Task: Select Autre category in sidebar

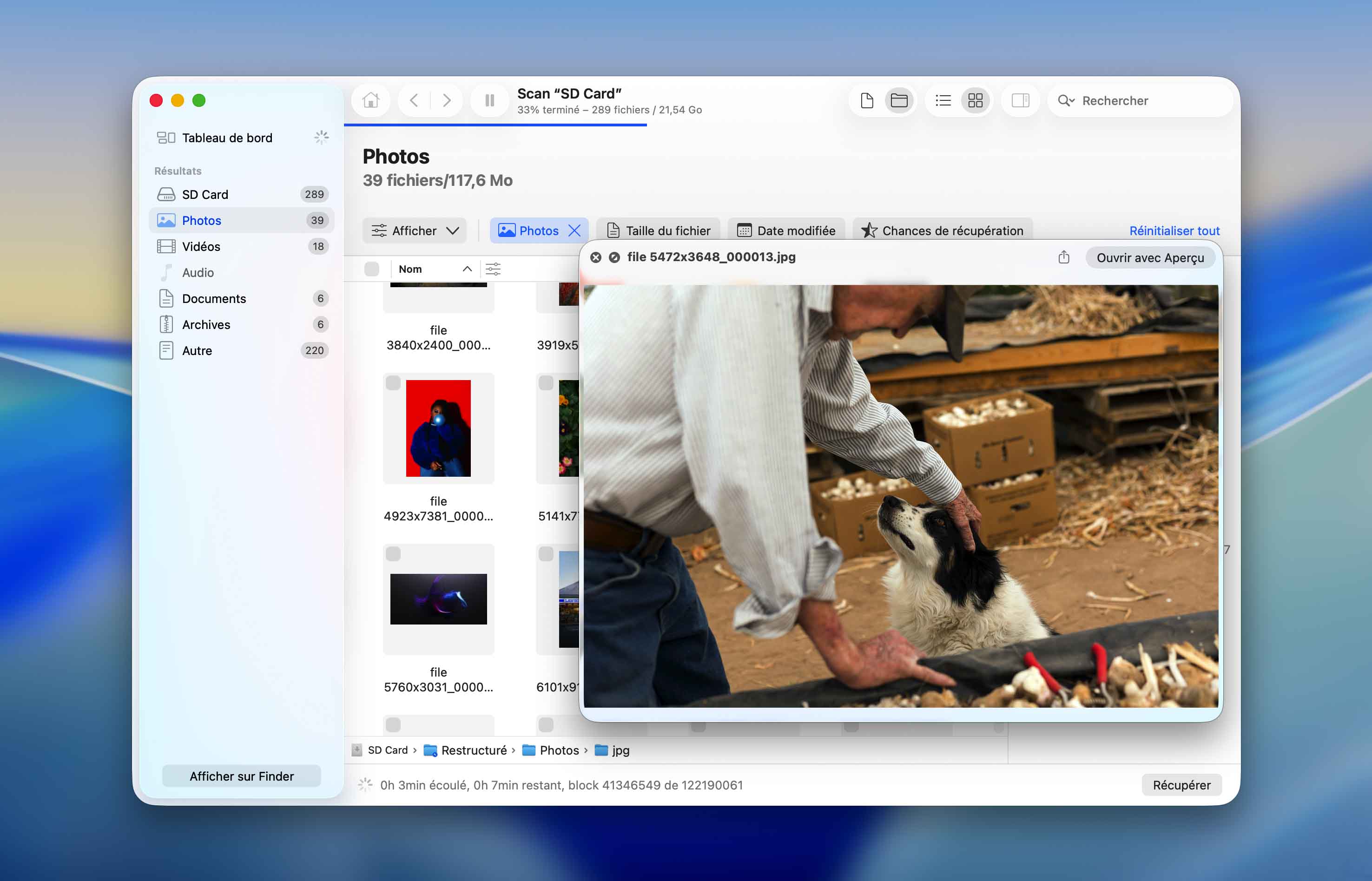Action: pos(242,351)
